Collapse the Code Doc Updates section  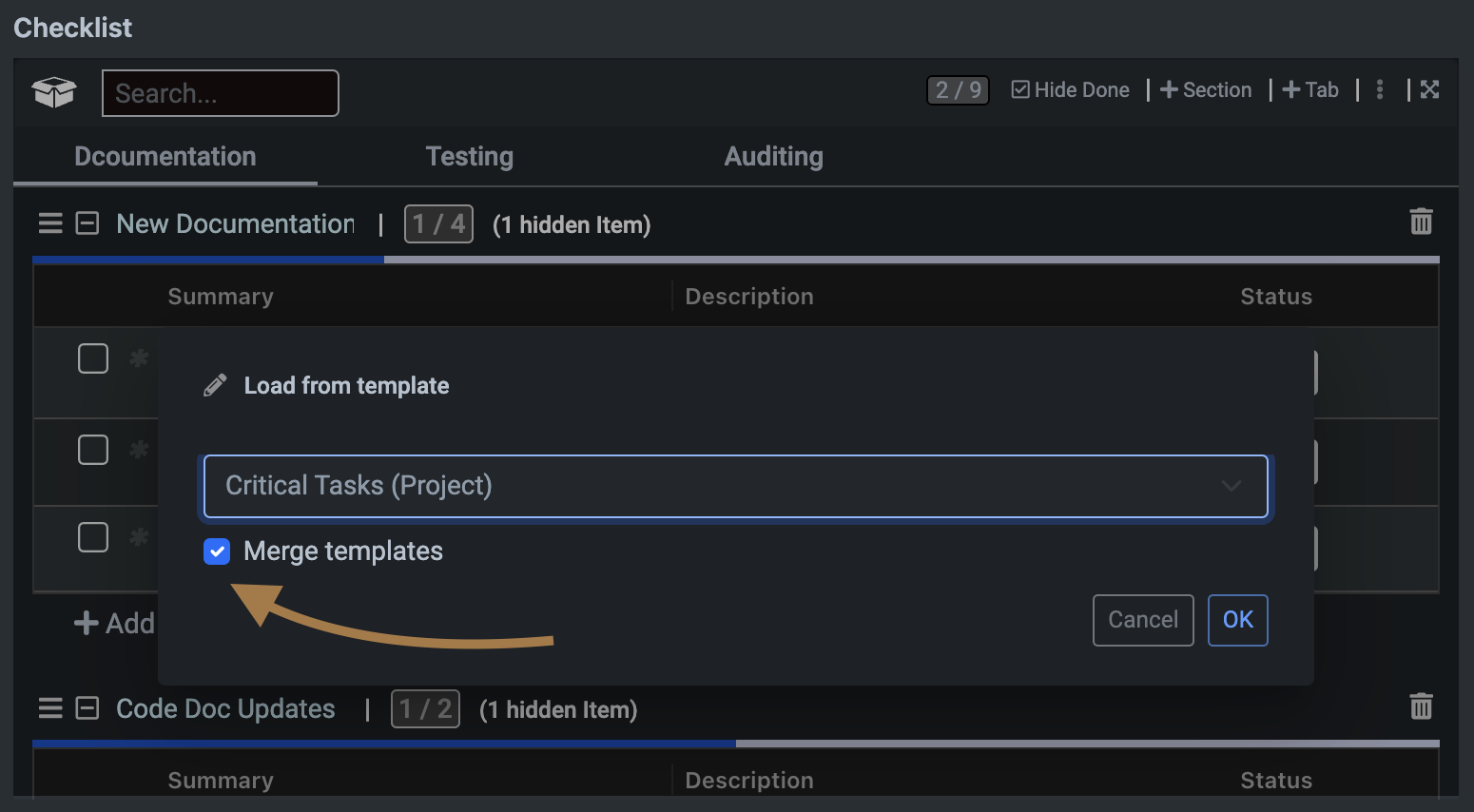pyautogui.click(x=87, y=708)
